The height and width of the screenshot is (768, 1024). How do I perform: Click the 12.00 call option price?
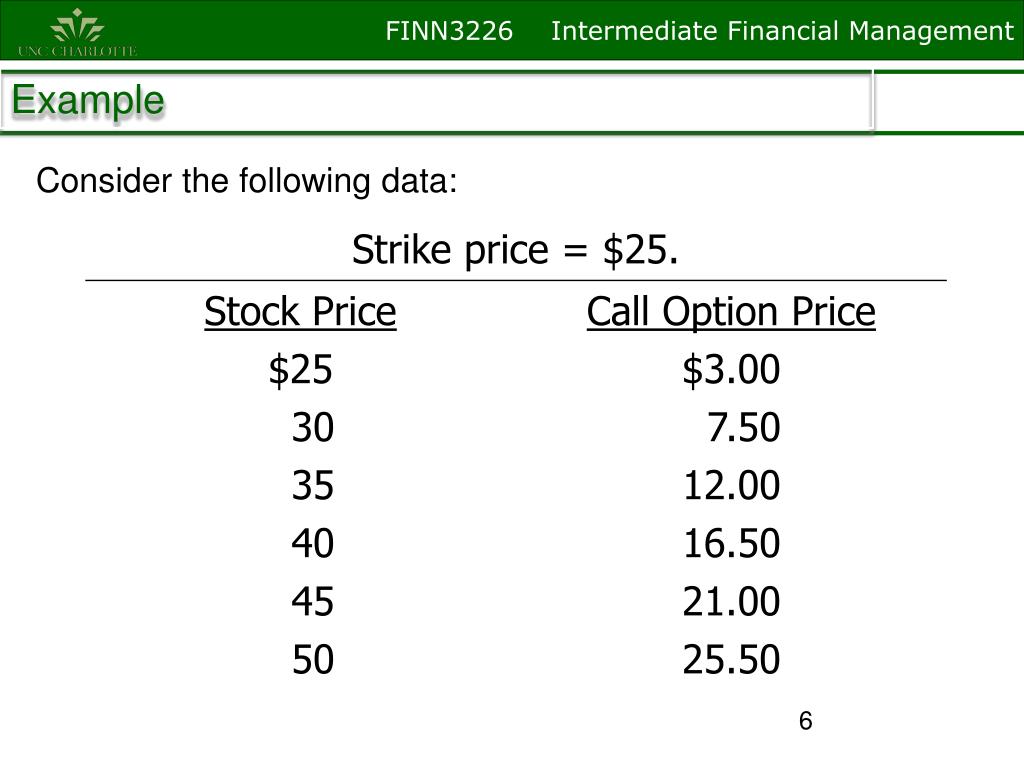[731, 486]
